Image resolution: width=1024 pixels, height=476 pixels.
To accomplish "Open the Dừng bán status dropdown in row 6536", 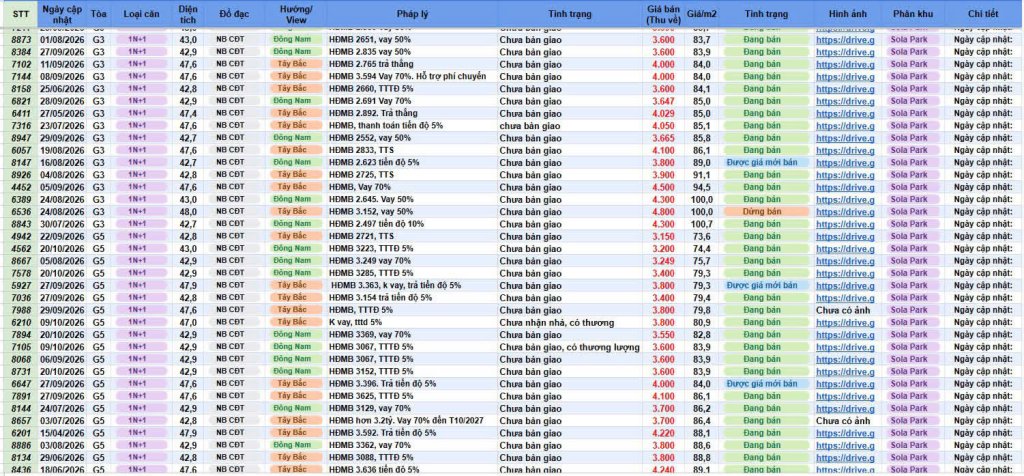I will pos(765,212).
